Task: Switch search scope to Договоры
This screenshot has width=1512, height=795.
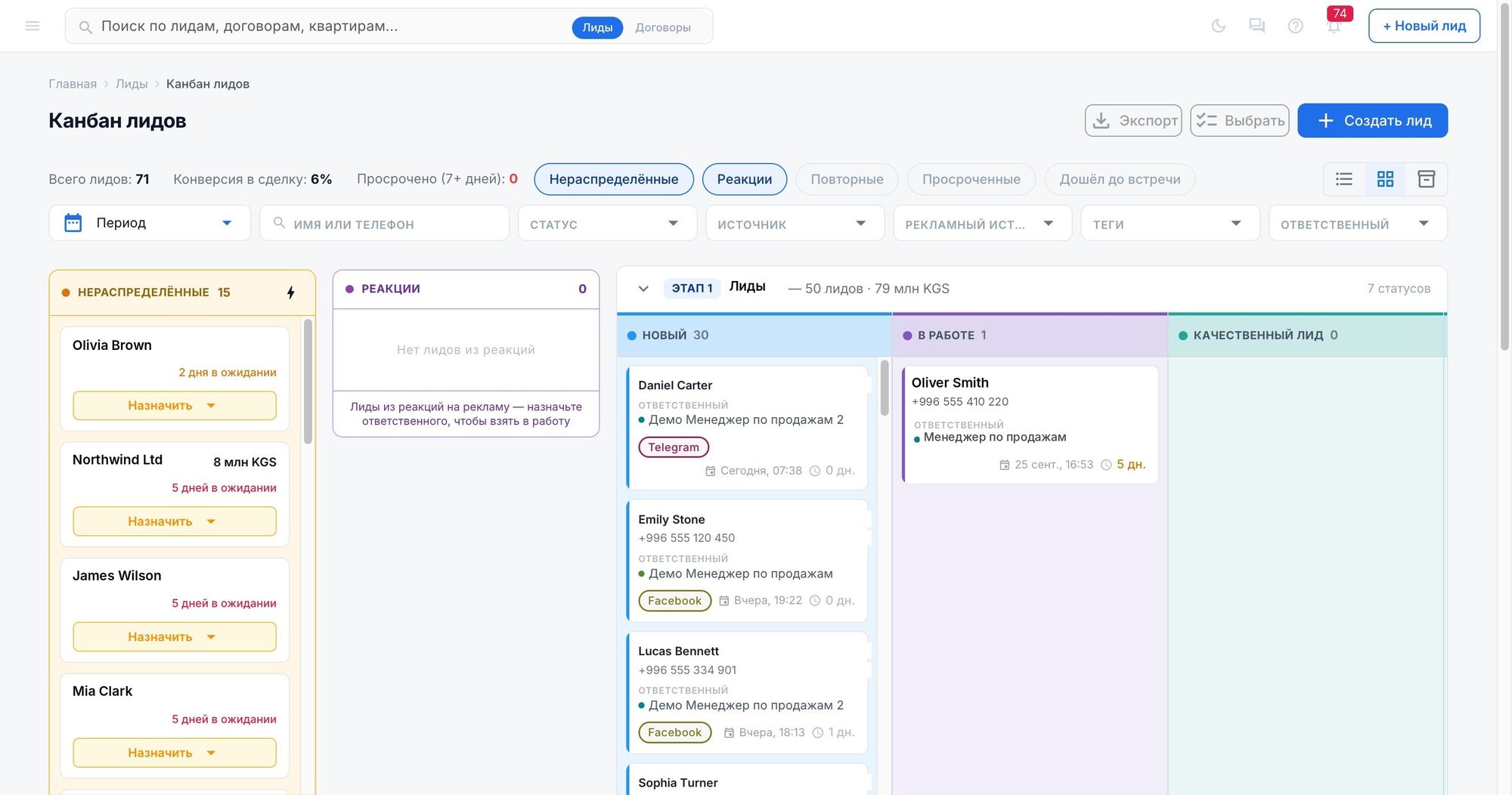Action: tap(663, 27)
